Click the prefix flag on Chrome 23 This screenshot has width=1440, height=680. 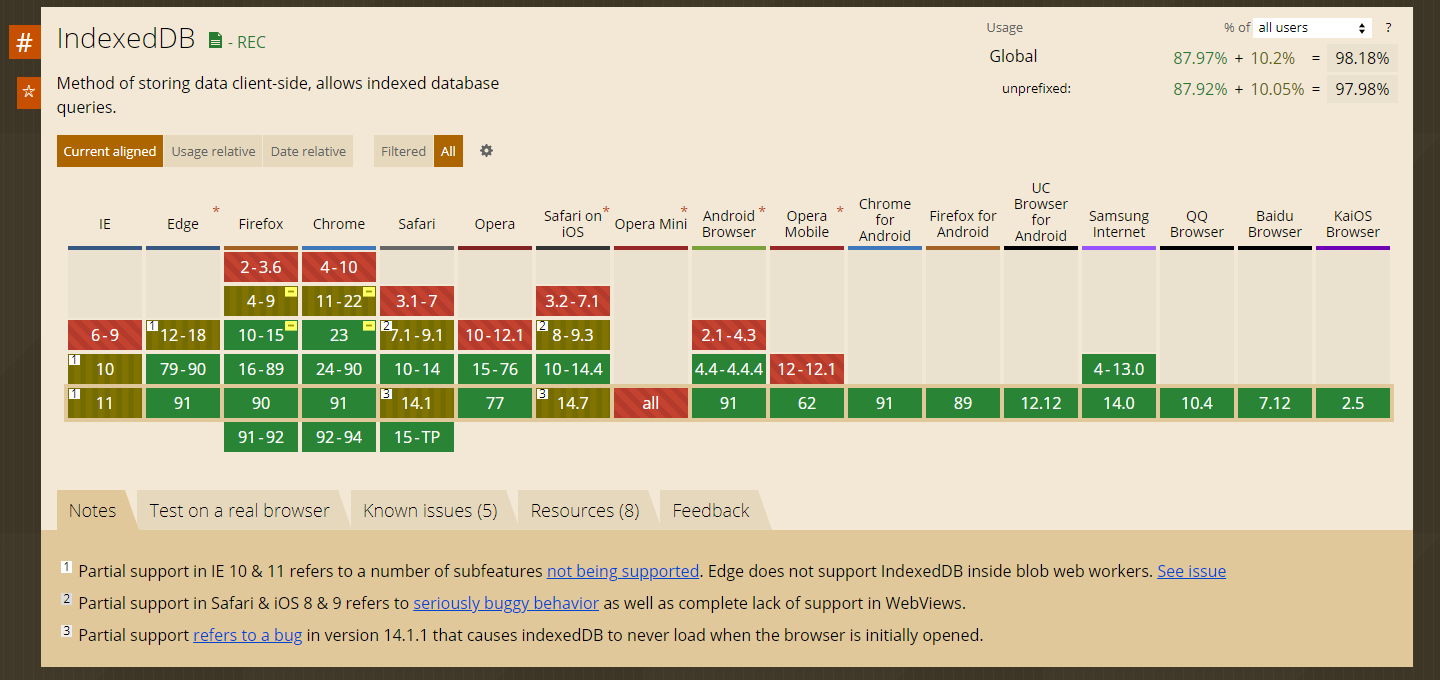click(x=368, y=326)
